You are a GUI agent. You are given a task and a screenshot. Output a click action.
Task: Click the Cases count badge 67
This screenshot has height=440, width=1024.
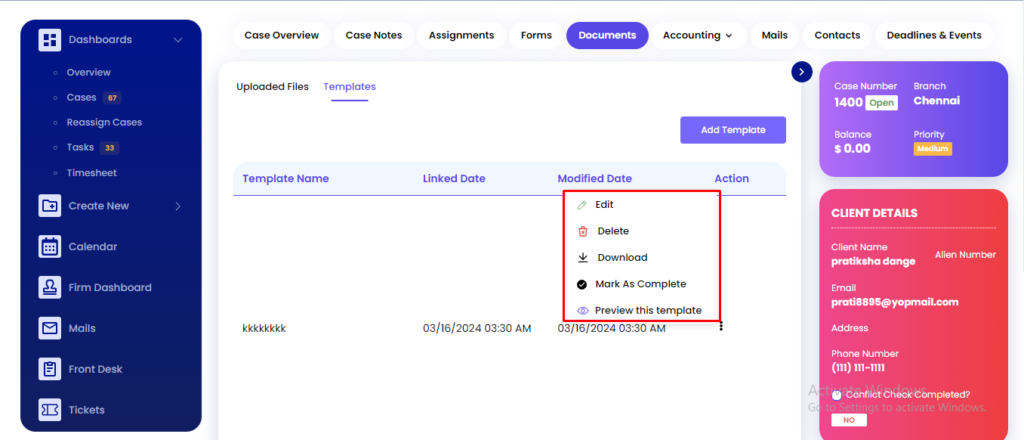(112, 98)
